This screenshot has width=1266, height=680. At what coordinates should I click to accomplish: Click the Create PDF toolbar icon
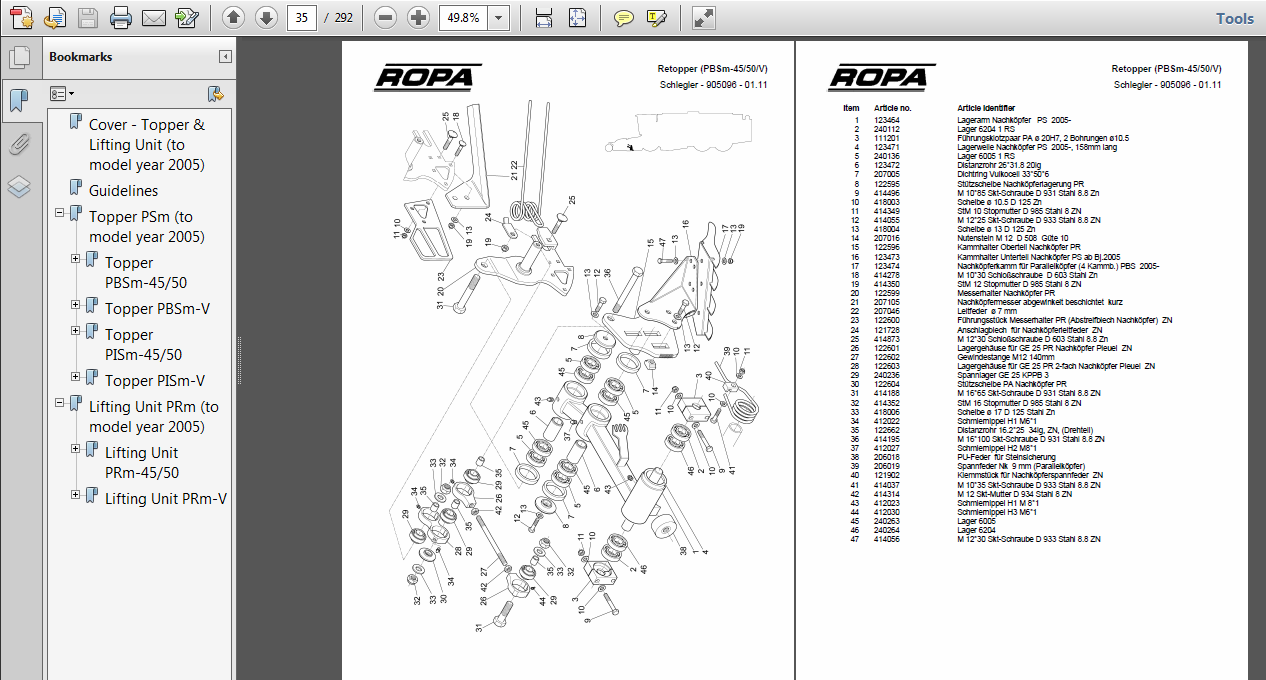pos(22,17)
